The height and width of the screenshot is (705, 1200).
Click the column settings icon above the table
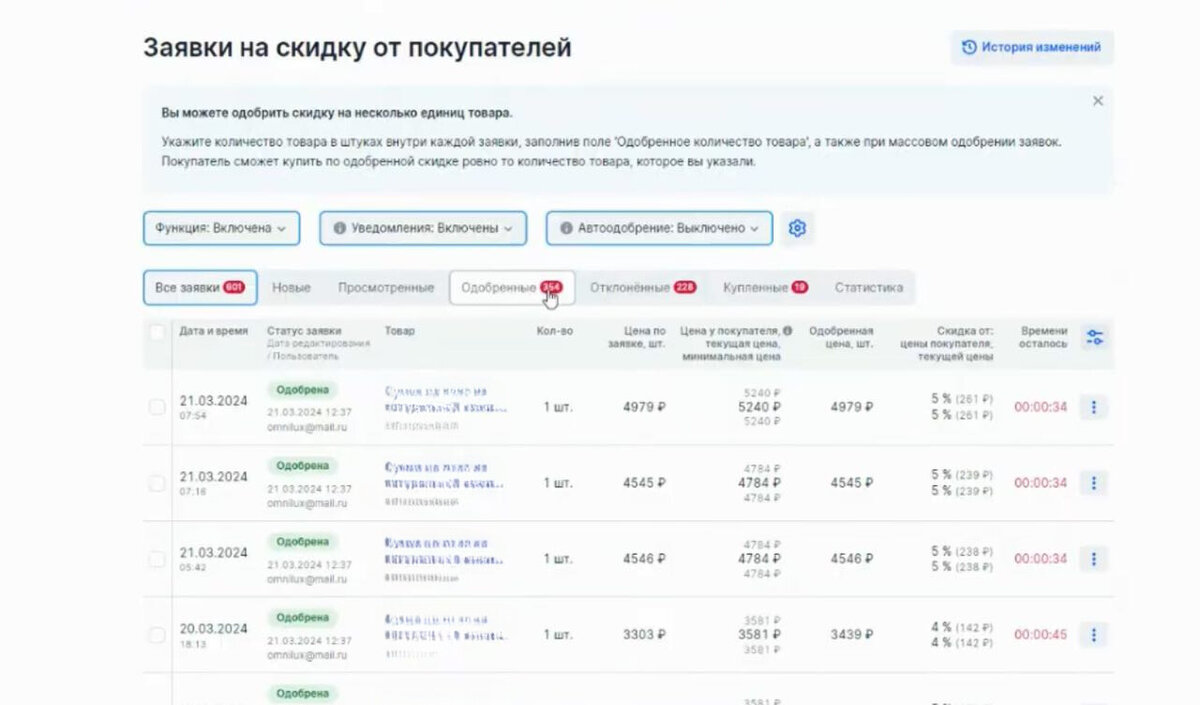tap(1094, 338)
